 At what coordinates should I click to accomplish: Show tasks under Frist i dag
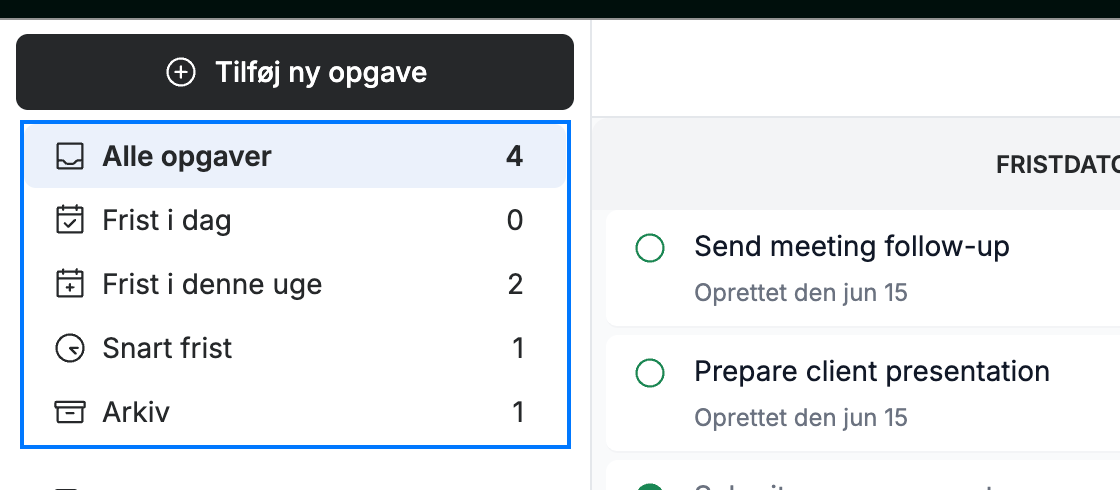coord(296,220)
